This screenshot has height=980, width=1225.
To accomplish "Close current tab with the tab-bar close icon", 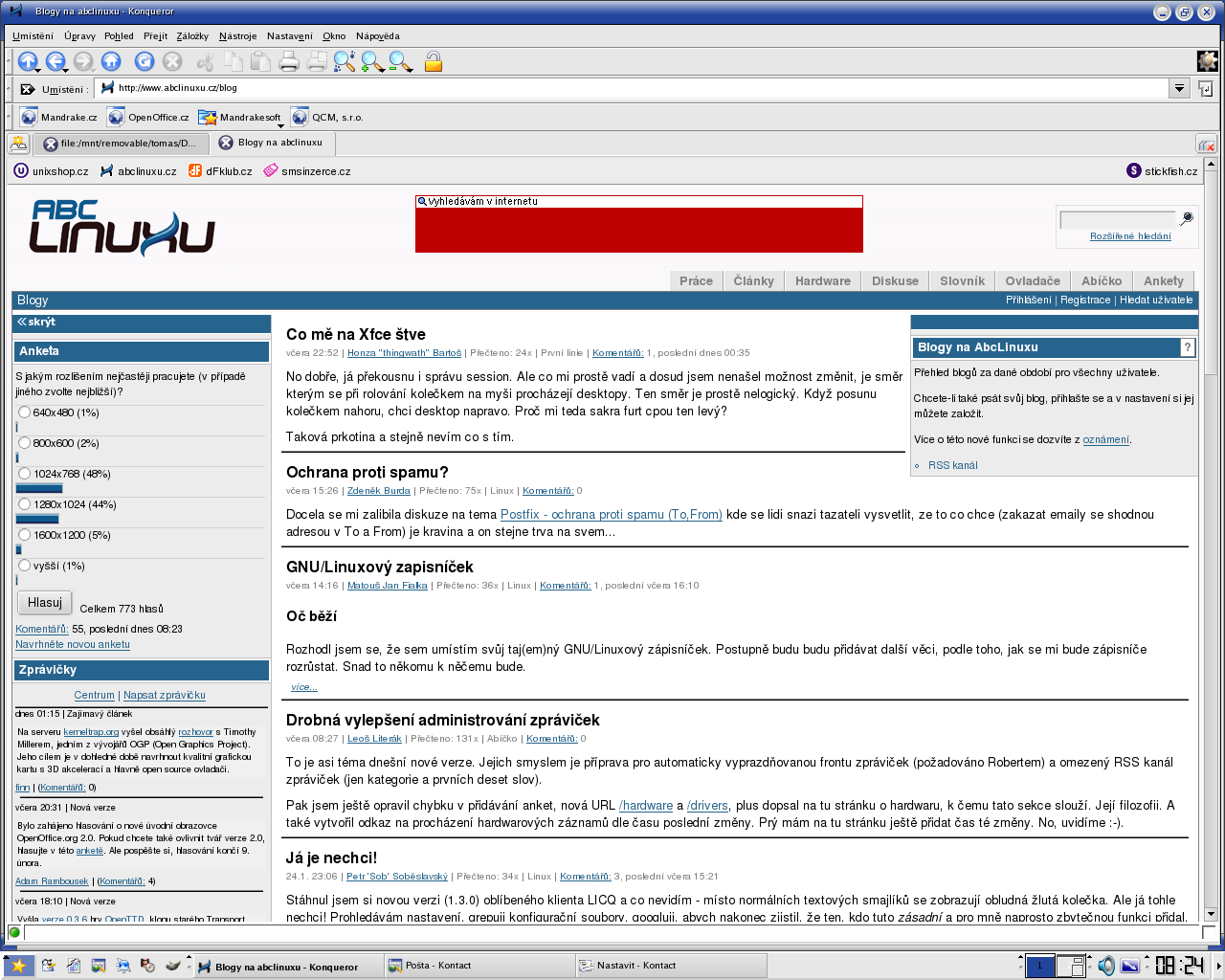I will pyautogui.click(x=1207, y=145).
